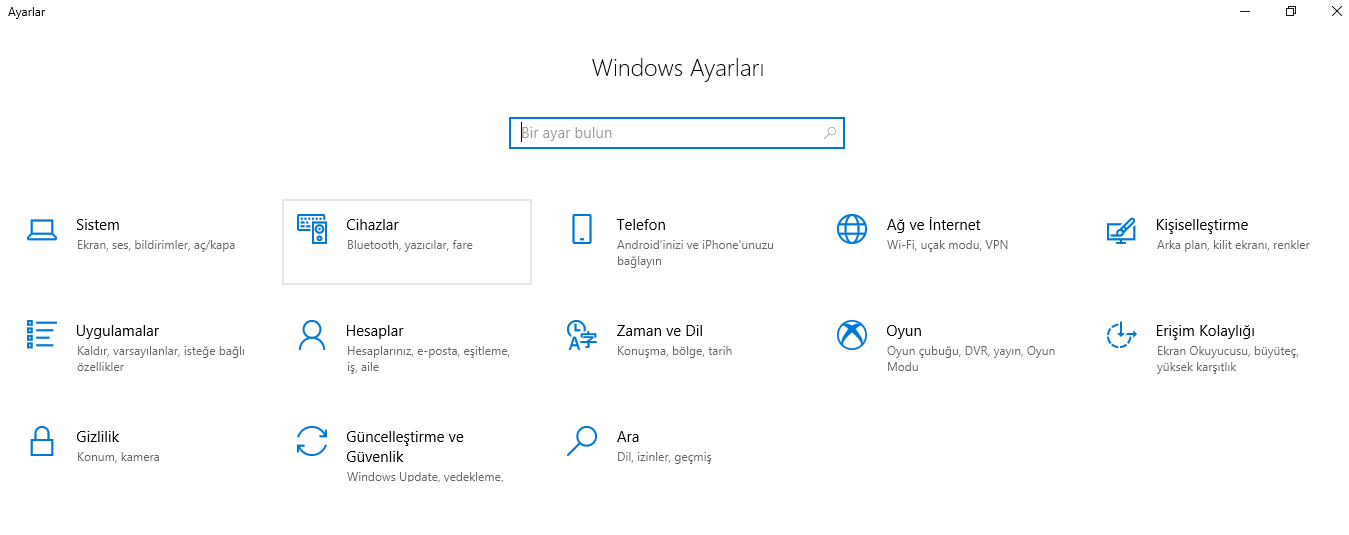Screen dimensions: 1349x535
Task: Click the search magnifier in the search box
Action: [x=830, y=132]
